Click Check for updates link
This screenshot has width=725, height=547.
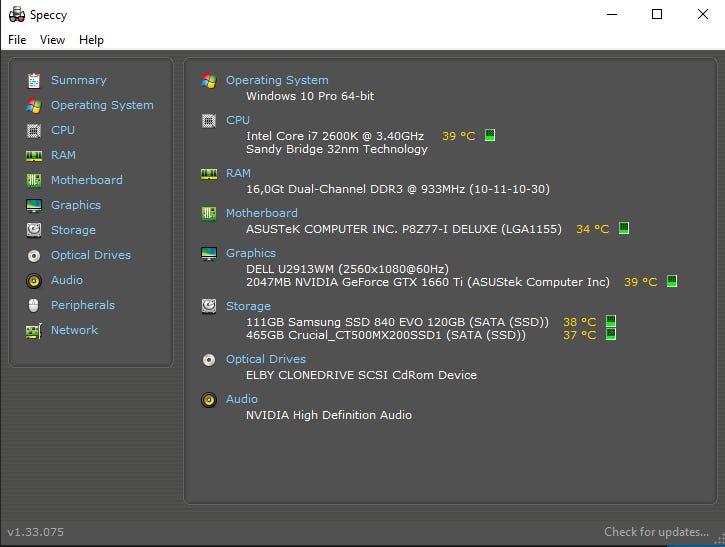pyautogui.click(x=656, y=532)
